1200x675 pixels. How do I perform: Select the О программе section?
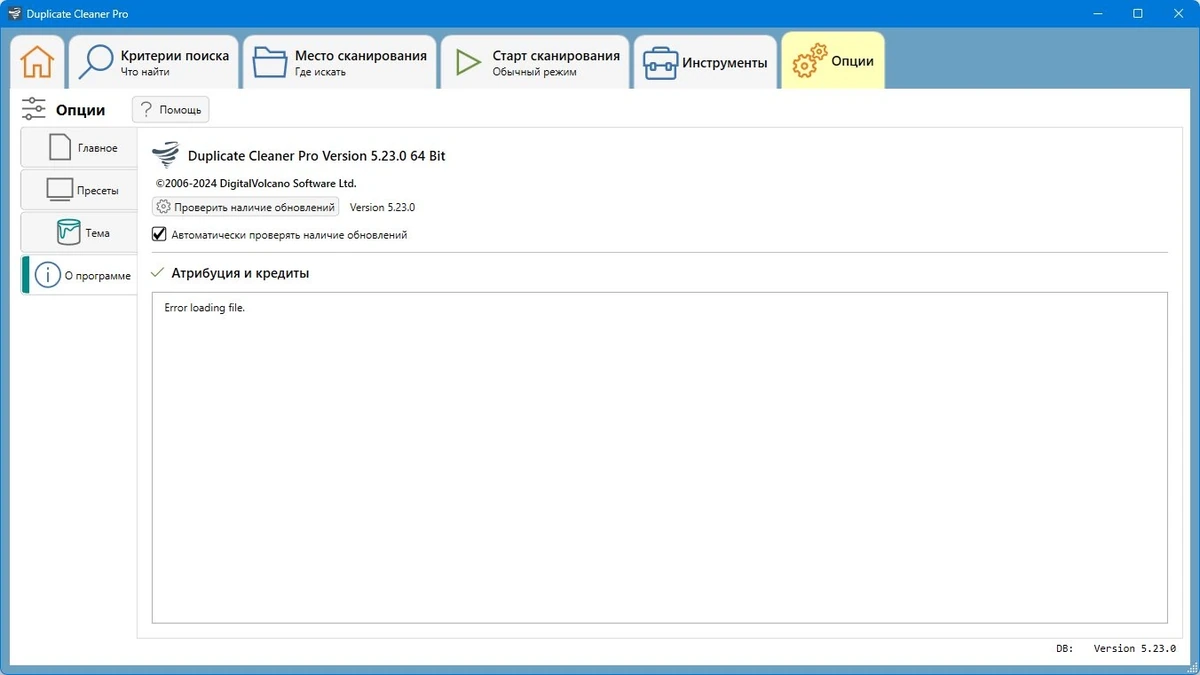point(79,275)
